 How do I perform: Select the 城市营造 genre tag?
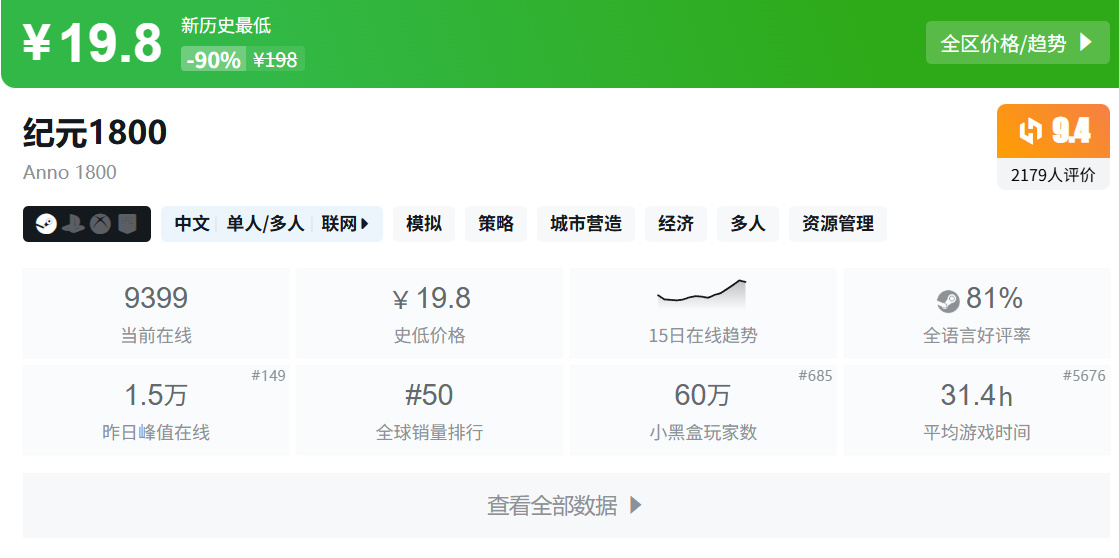click(x=586, y=224)
